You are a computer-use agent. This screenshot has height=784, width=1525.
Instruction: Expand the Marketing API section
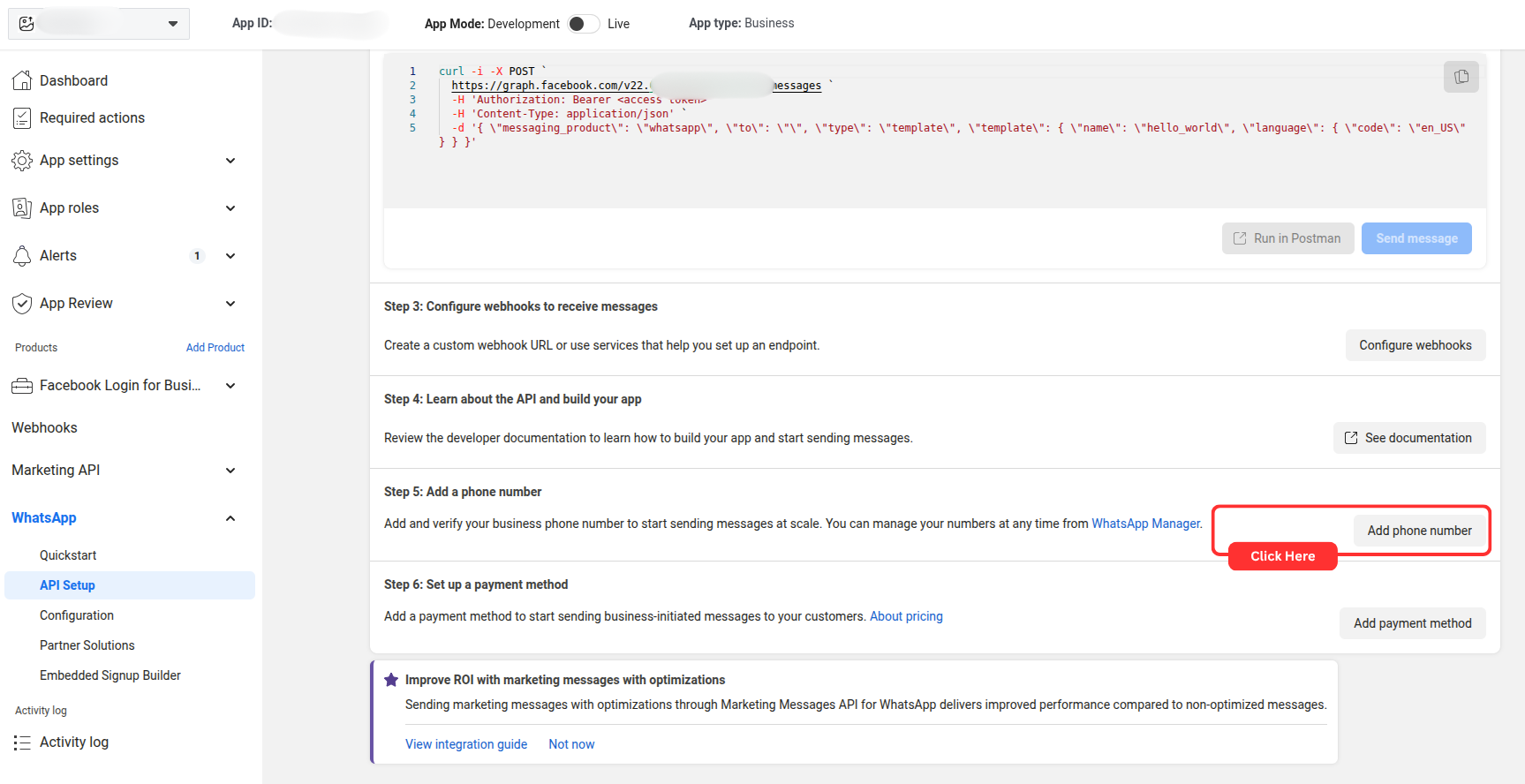[x=230, y=471]
